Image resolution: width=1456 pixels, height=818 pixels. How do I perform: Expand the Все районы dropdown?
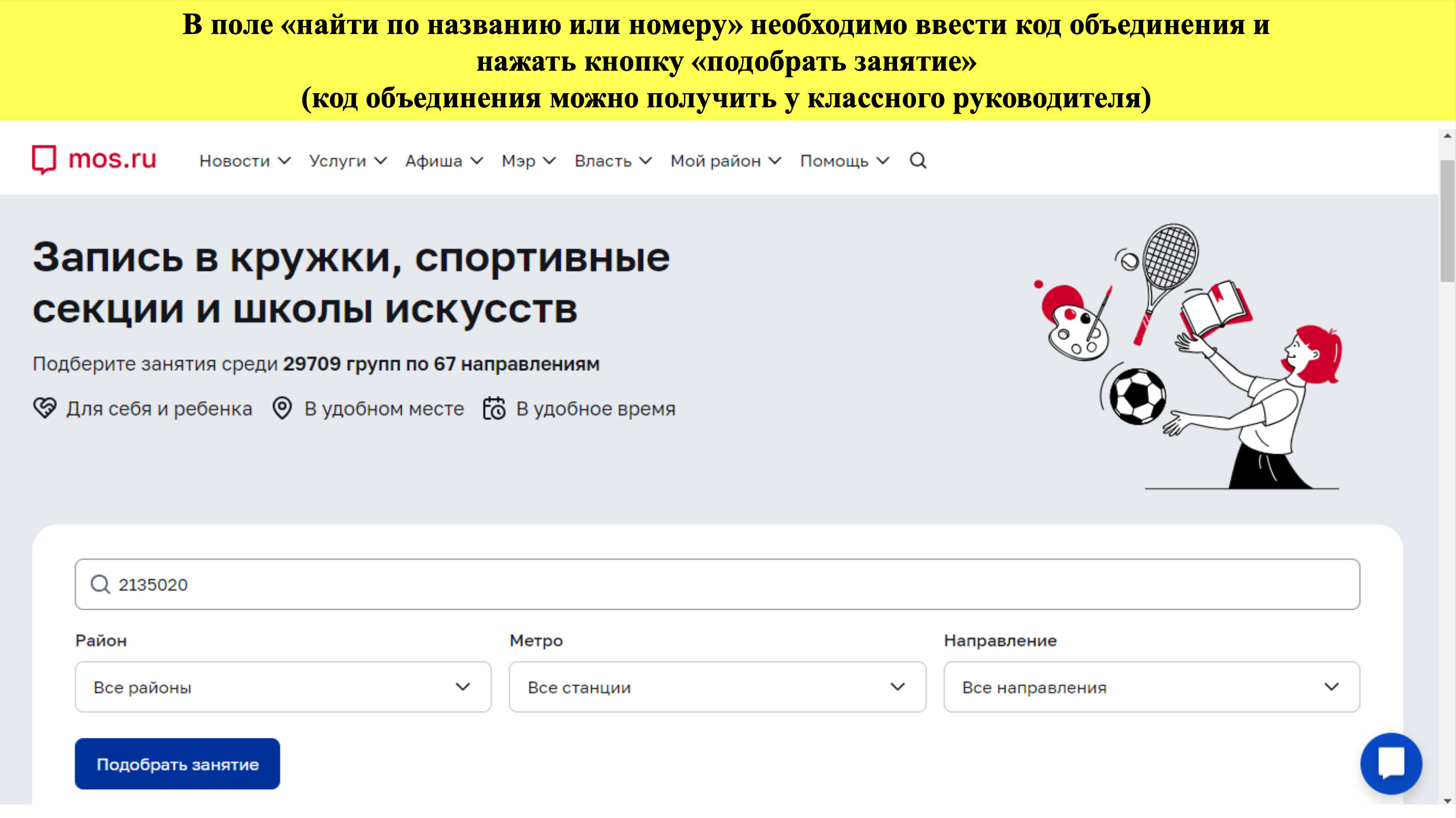pyautogui.click(x=283, y=687)
